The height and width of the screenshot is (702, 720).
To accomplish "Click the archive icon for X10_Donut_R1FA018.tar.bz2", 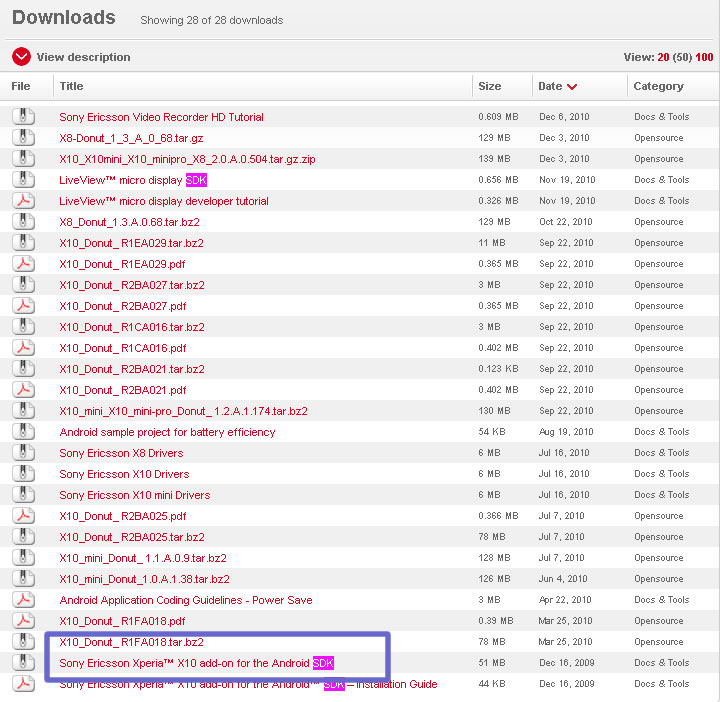I will (23, 642).
